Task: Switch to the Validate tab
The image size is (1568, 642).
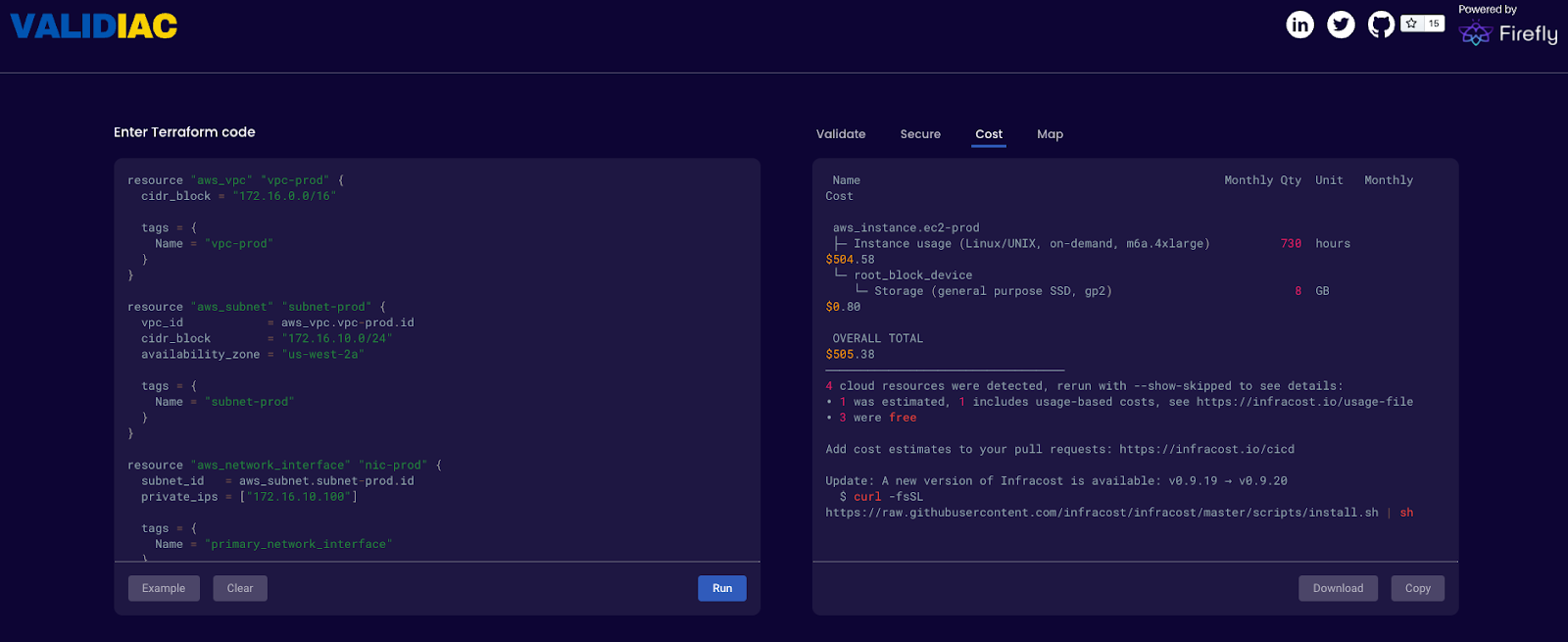Action: pyautogui.click(x=841, y=134)
